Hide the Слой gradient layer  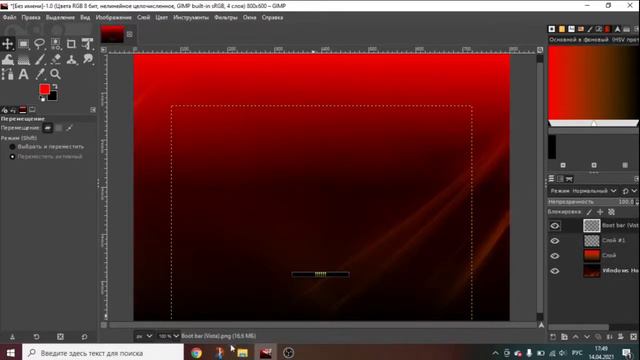pos(554,256)
